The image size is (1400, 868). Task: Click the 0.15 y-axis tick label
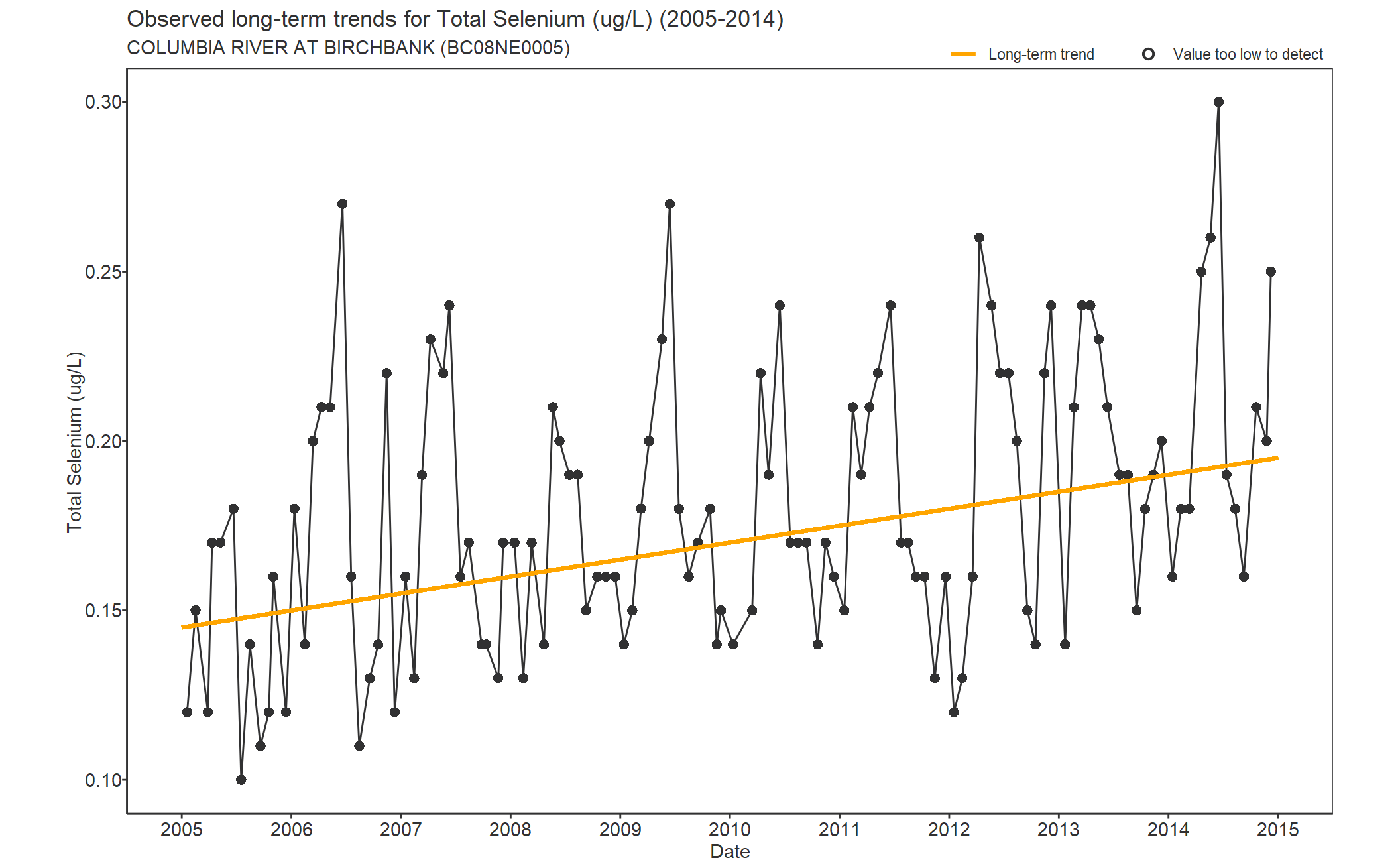click(x=103, y=611)
